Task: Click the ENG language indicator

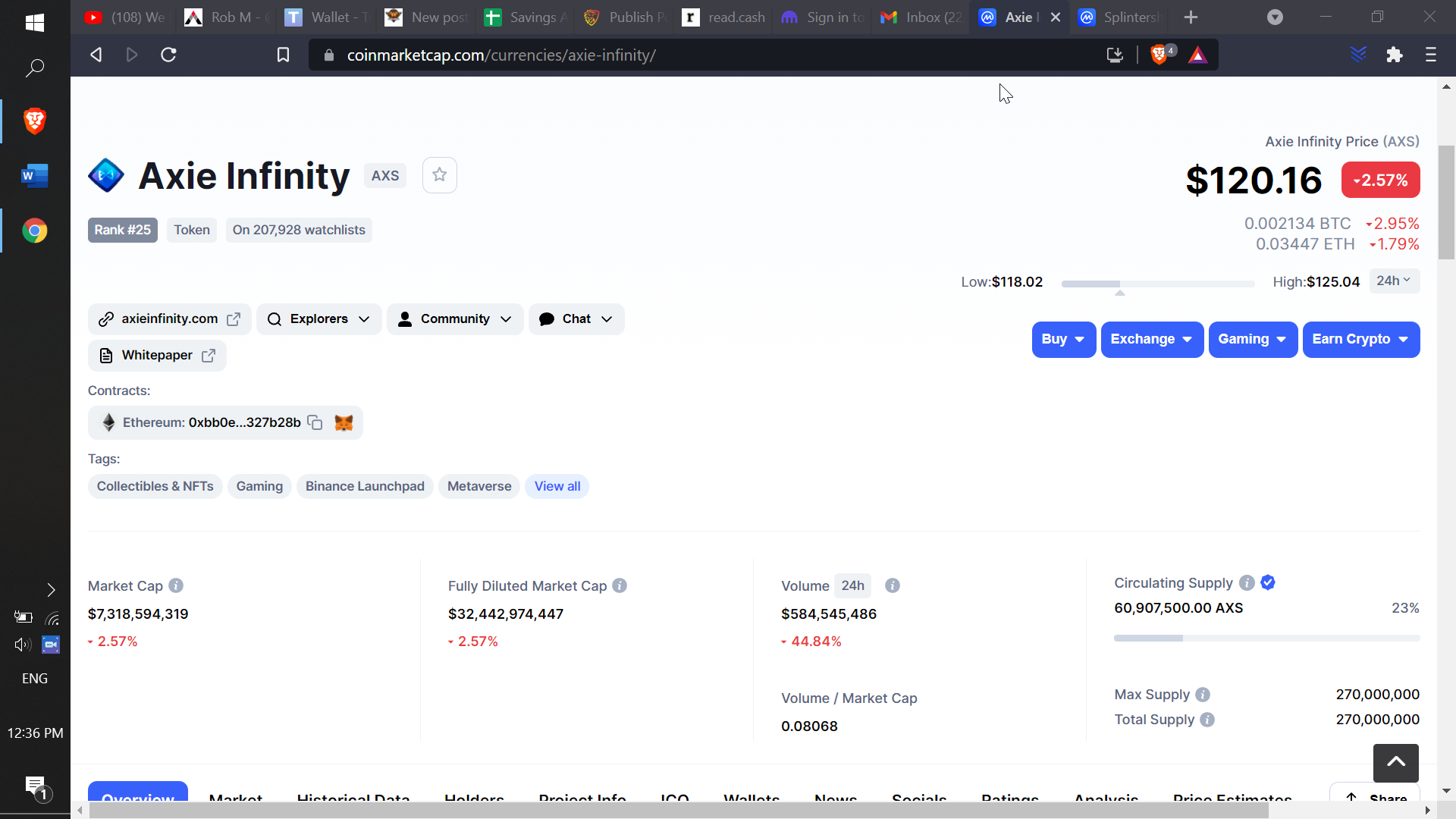Action: 35,679
